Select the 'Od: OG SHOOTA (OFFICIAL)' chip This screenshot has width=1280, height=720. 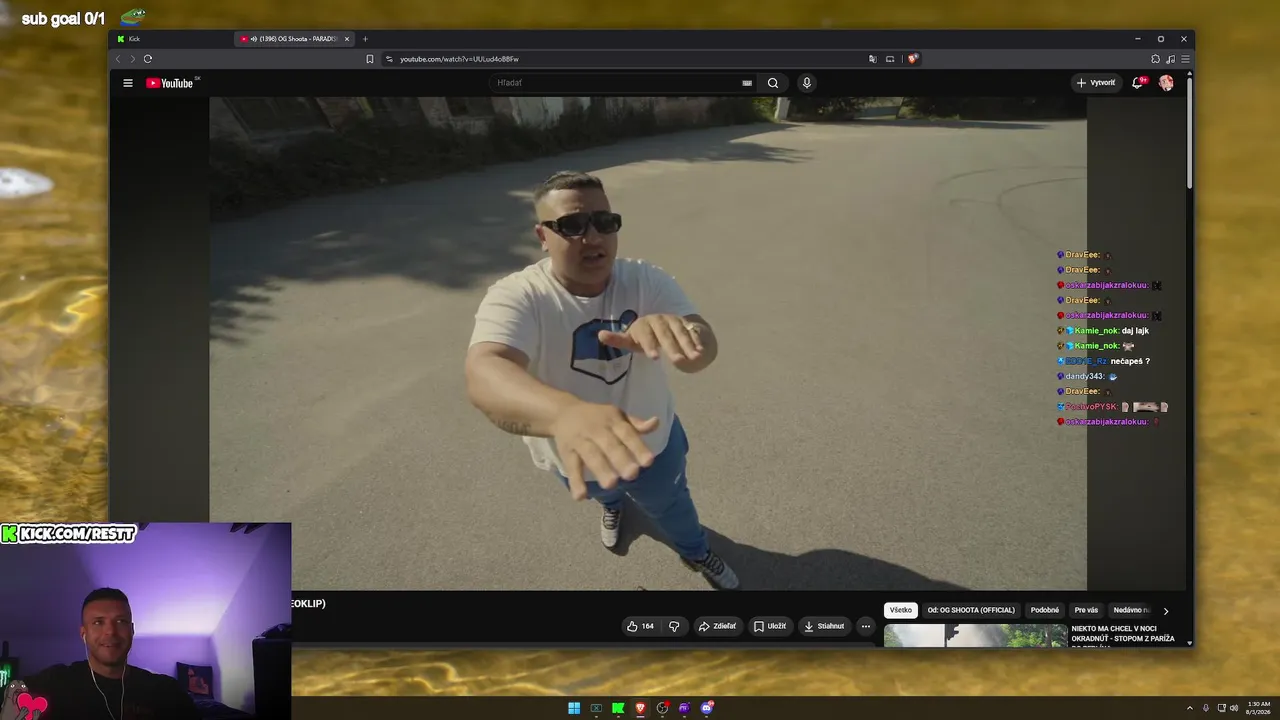click(971, 610)
